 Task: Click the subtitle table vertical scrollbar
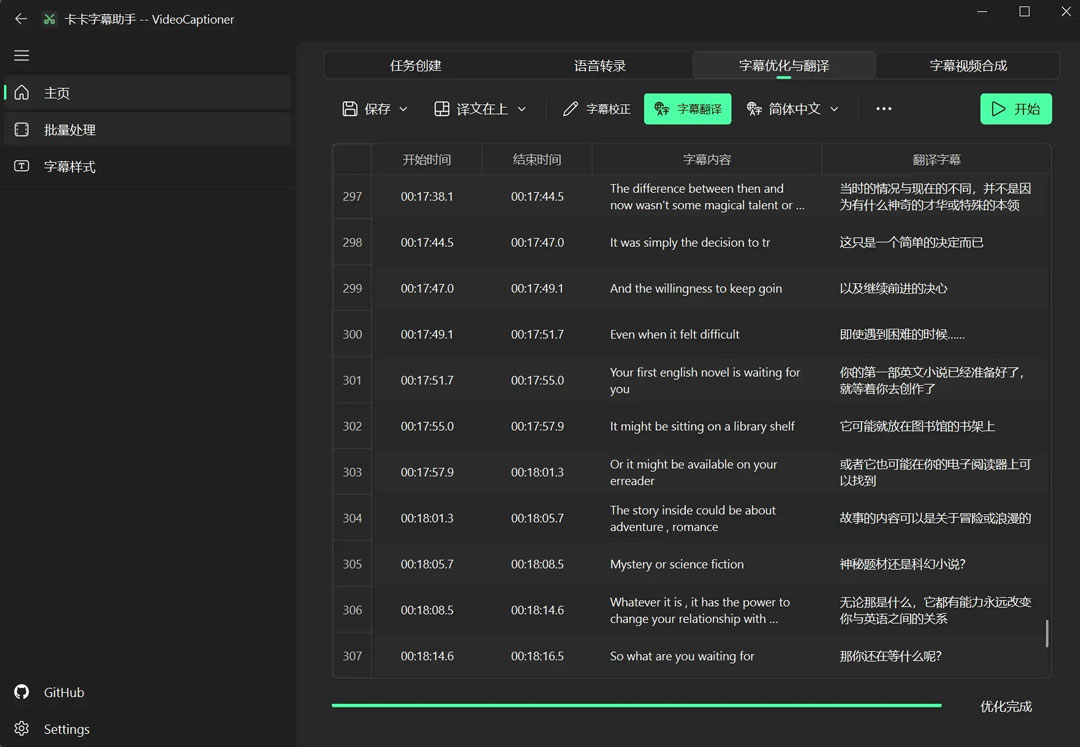[x=1047, y=633]
